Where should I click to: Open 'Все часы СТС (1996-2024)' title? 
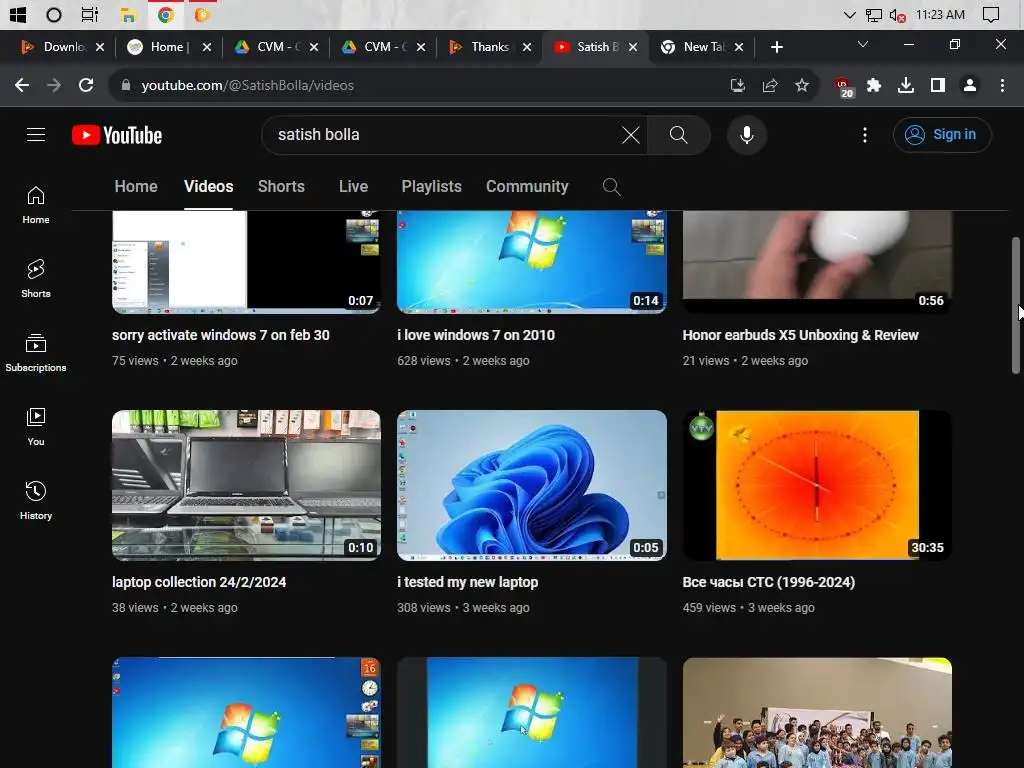(x=769, y=582)
